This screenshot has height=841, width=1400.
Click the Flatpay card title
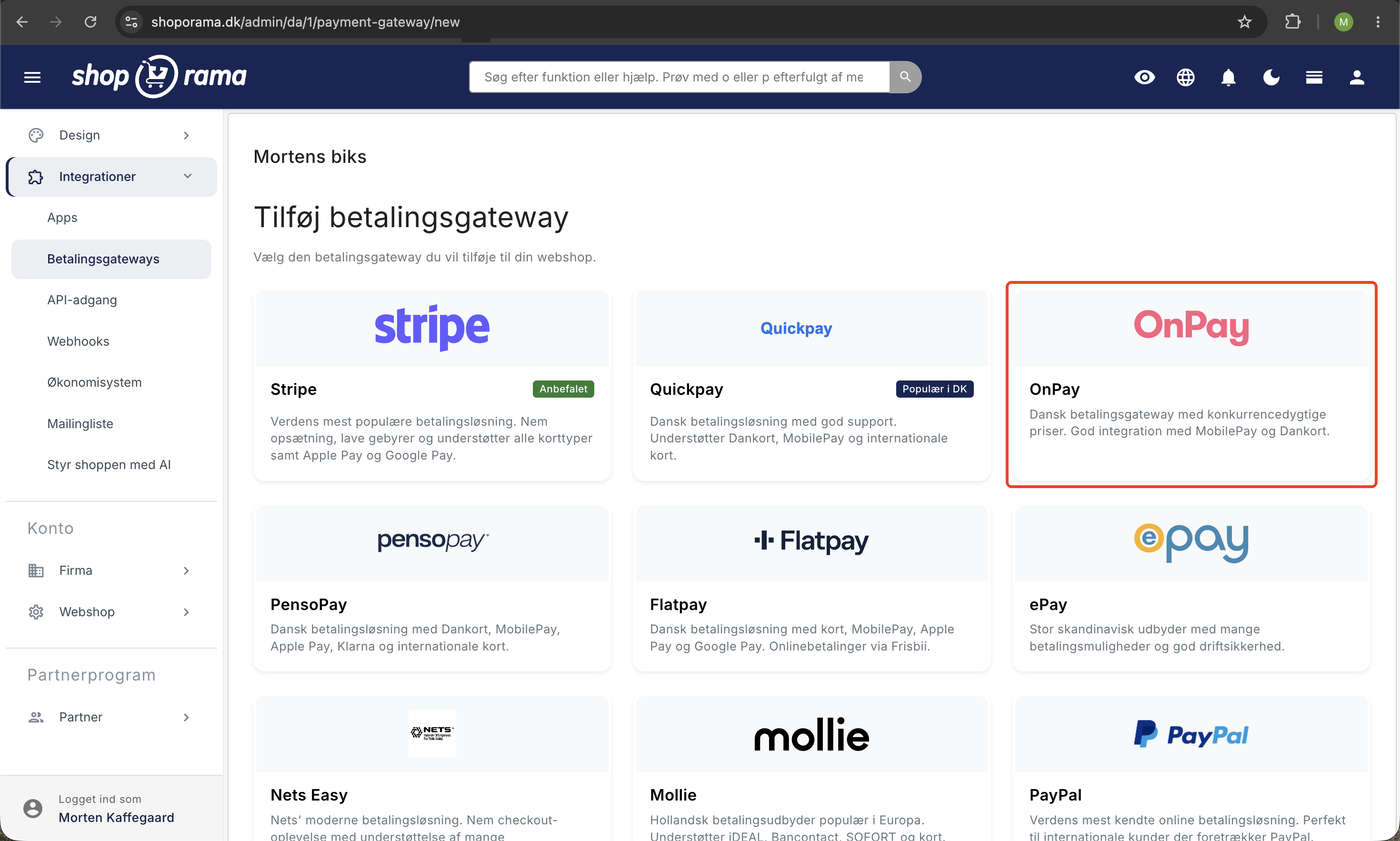(x=678, y=605)
